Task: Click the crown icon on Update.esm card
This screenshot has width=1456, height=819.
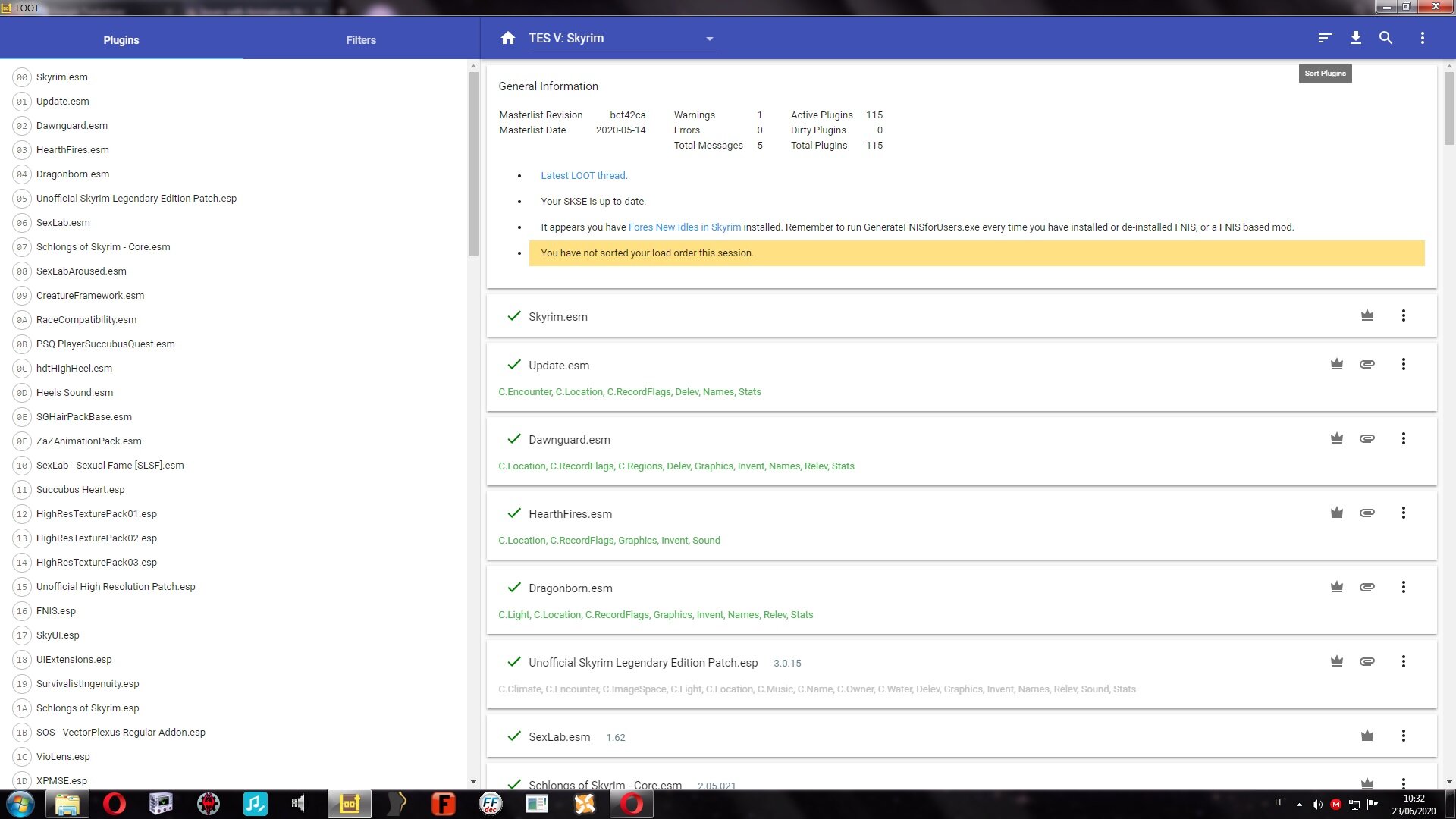Action: [1337, 364]
